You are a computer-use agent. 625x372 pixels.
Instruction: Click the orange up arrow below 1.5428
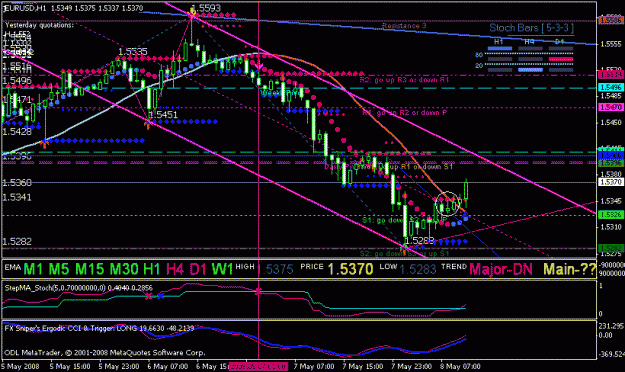[x=44, y=144]
